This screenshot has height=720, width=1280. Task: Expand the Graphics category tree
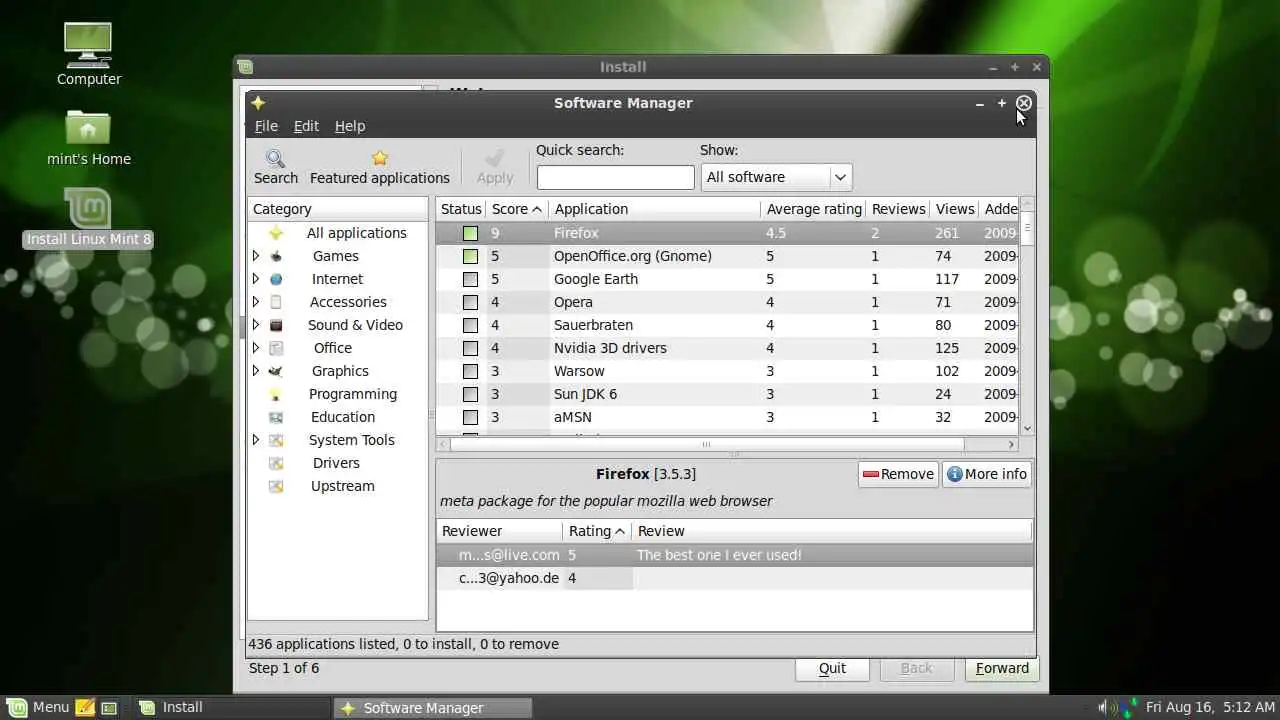click(x=256, y=371)
